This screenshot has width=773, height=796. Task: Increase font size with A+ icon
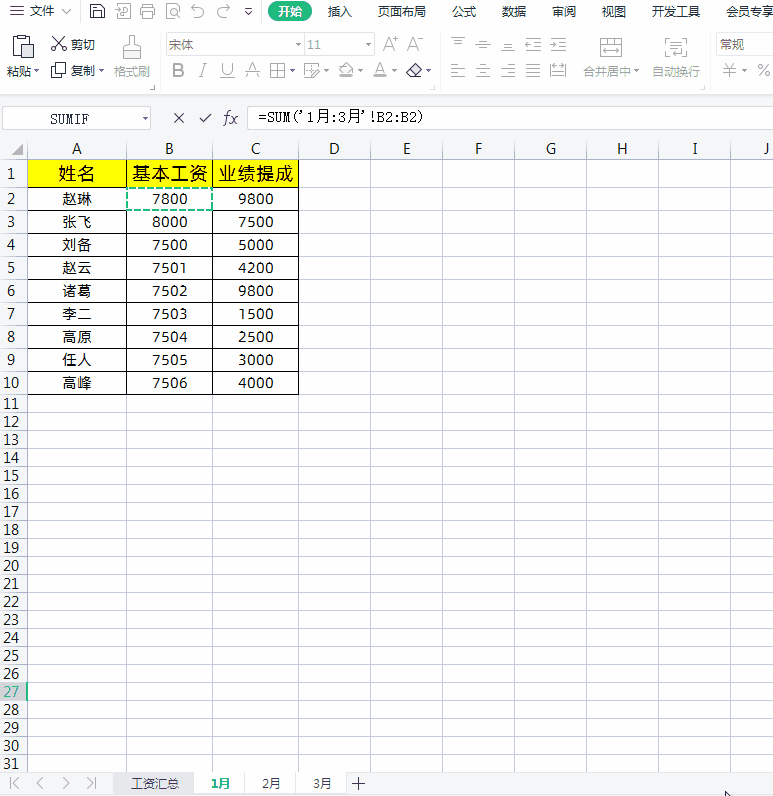(390, 44)
